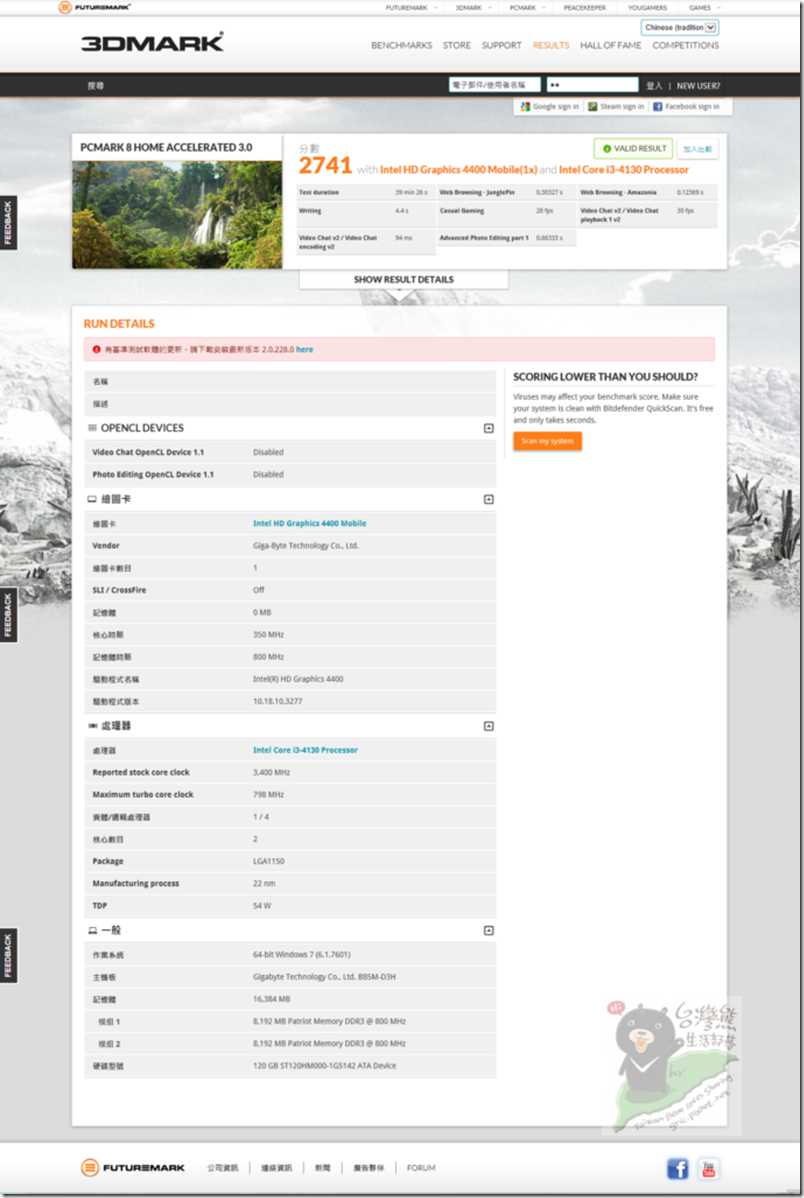This screenshot has width=804, height=1198.
Task: Click the waterfall benchmark thumbnail
Action: 177,215
